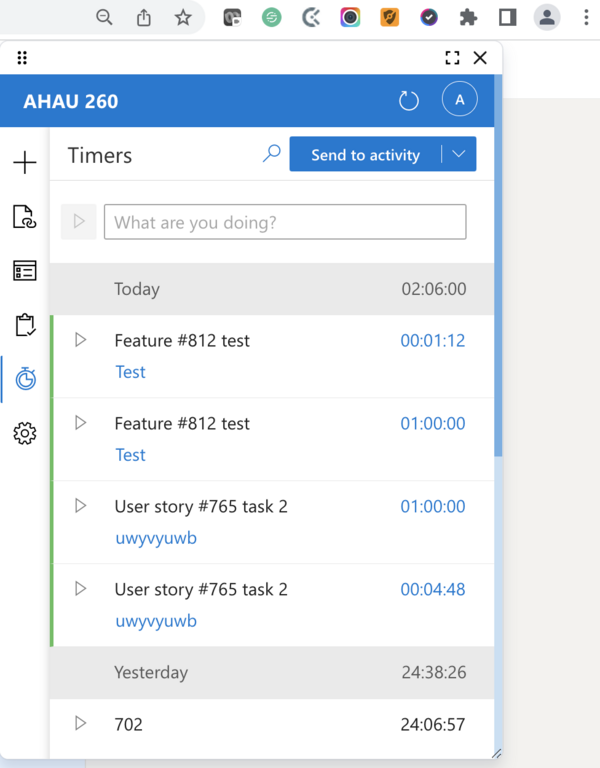Image resolution: width=600 pixels, height=768 pixels.
Task: Click the plus icon in the left sidebar
Action: click(x=25, y=163)
